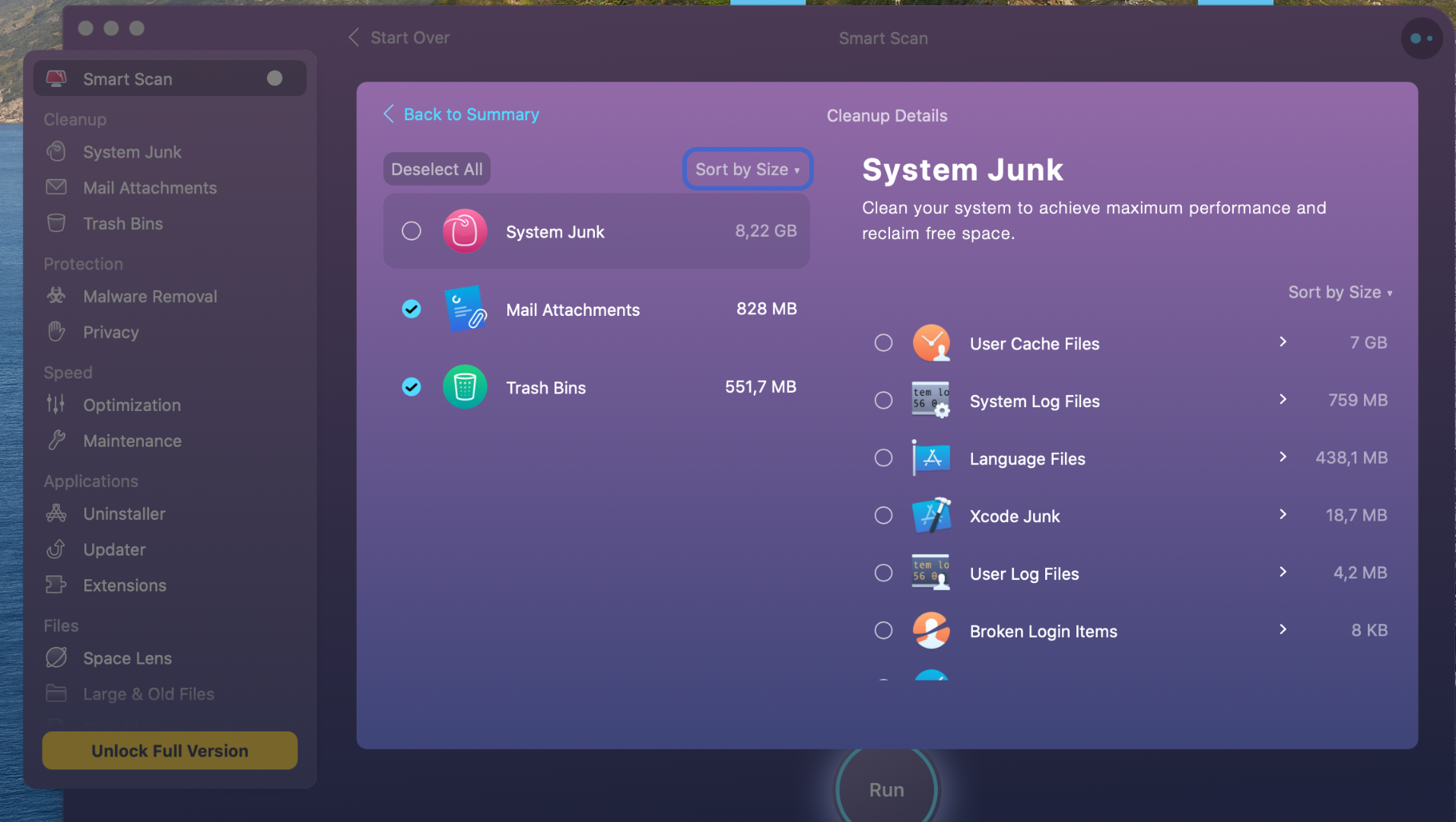1456x822 pixels.
Task: Click the Trash Bins 551,7 MB size
Action: pyautogui.click(x=761, y=387)
